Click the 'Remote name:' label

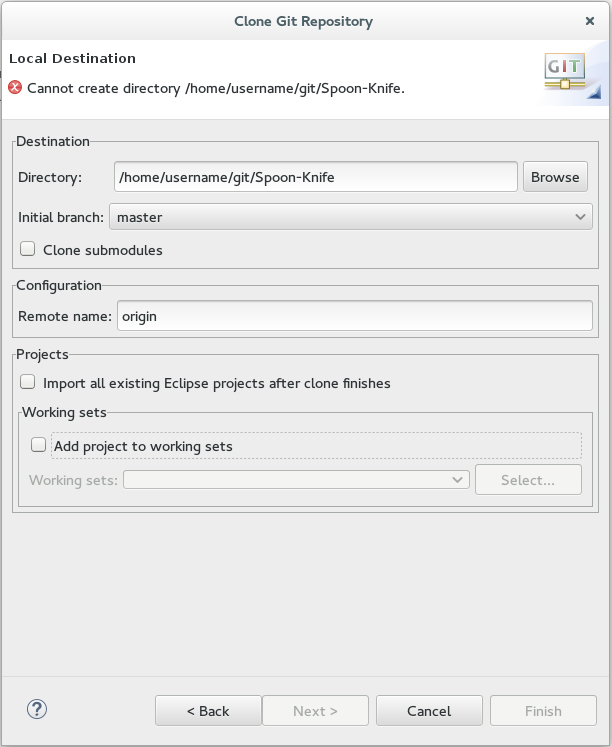(x=65, y=316)
